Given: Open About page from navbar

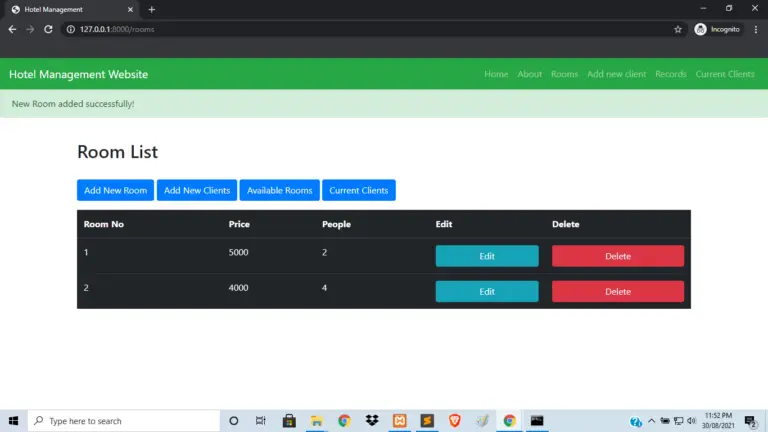Looking at the screenshot, I should click(x=529, y=74).
